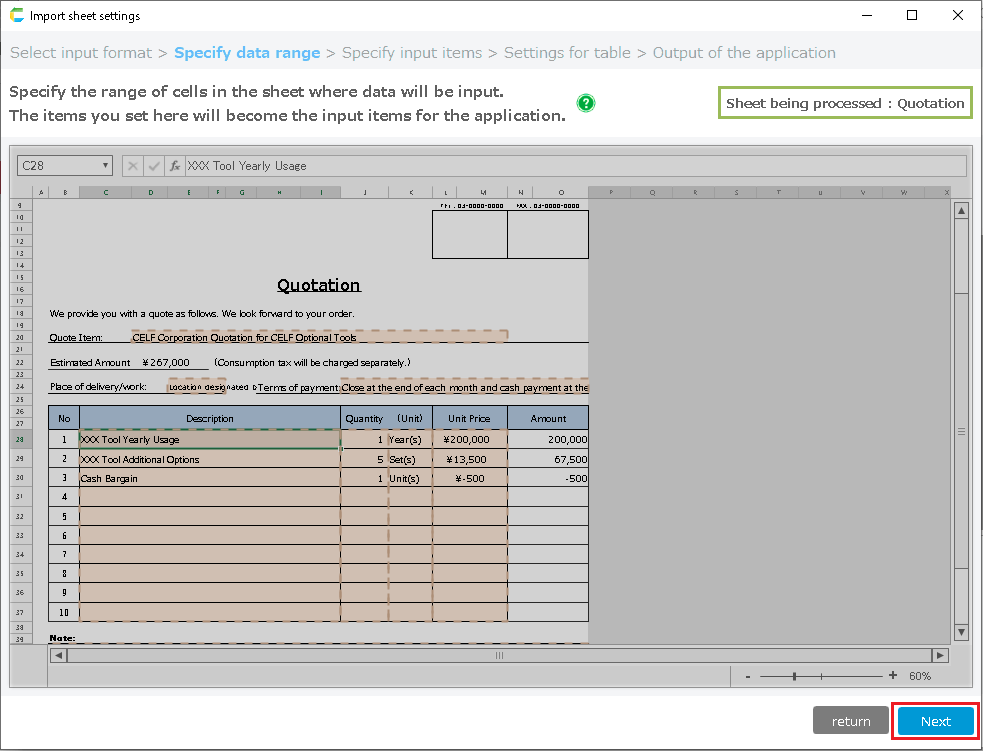This screenshot has height=751, width=983.
Task: Jump to the Settings for table step
Action: (x=566, y=53)
